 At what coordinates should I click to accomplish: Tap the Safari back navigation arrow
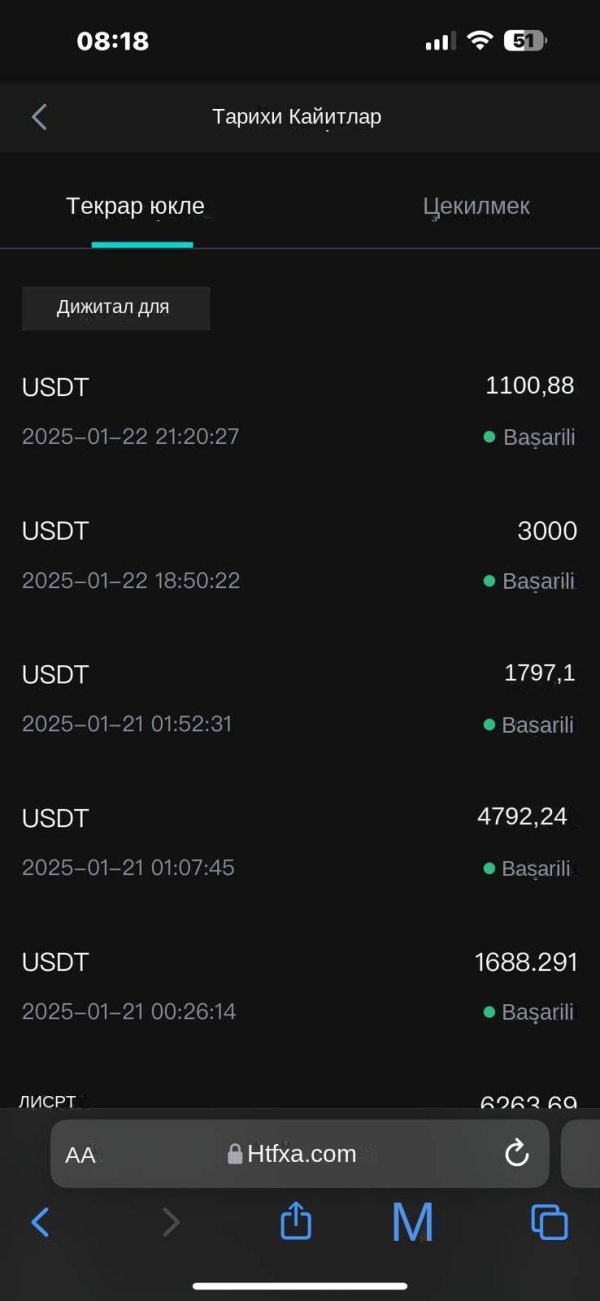[x=40, y=1221]
